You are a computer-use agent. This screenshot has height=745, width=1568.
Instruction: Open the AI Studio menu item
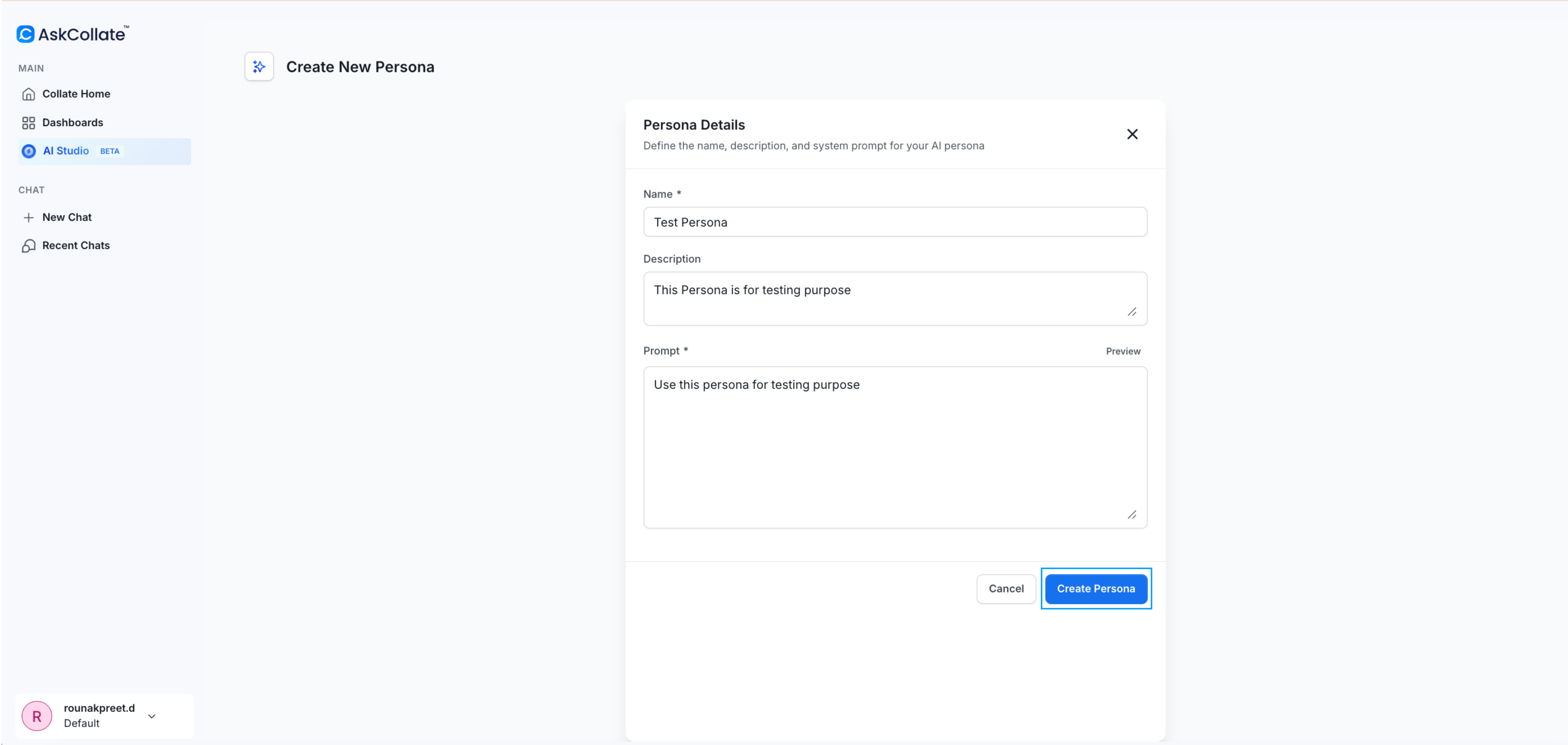point(66,151)
